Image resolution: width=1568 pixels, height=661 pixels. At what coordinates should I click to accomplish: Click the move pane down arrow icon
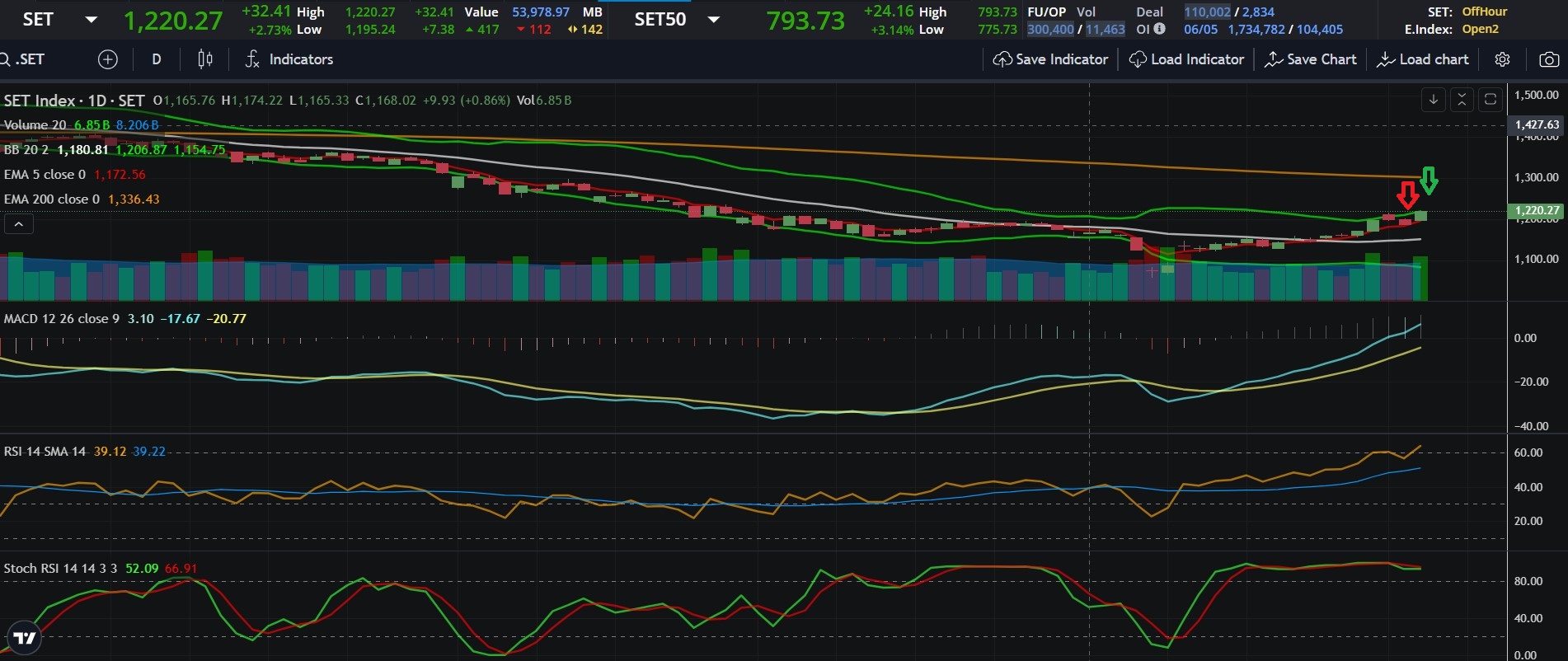click(1434, 100)
